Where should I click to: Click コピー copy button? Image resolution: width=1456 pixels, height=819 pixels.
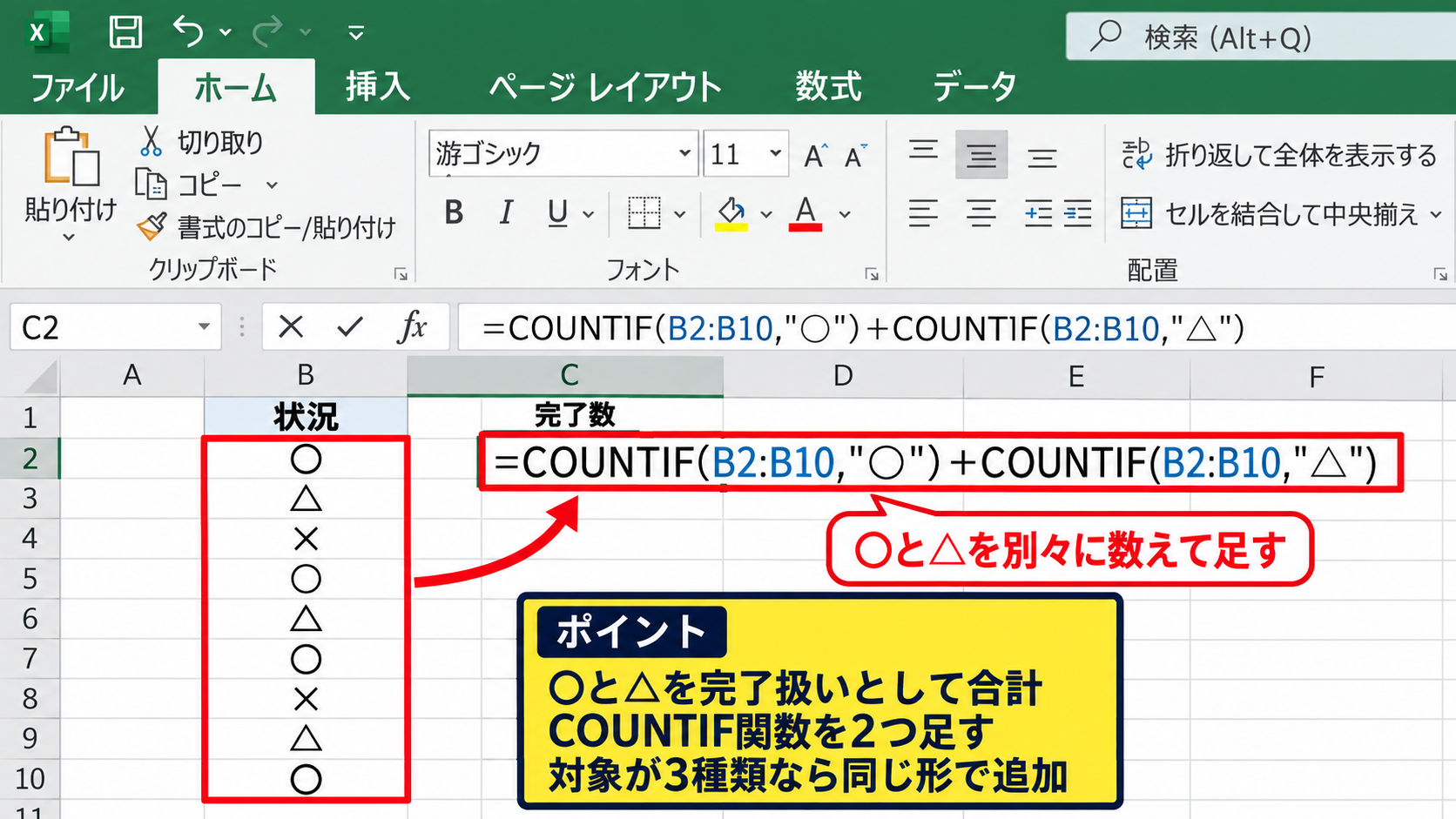click(x=189, y=185)
